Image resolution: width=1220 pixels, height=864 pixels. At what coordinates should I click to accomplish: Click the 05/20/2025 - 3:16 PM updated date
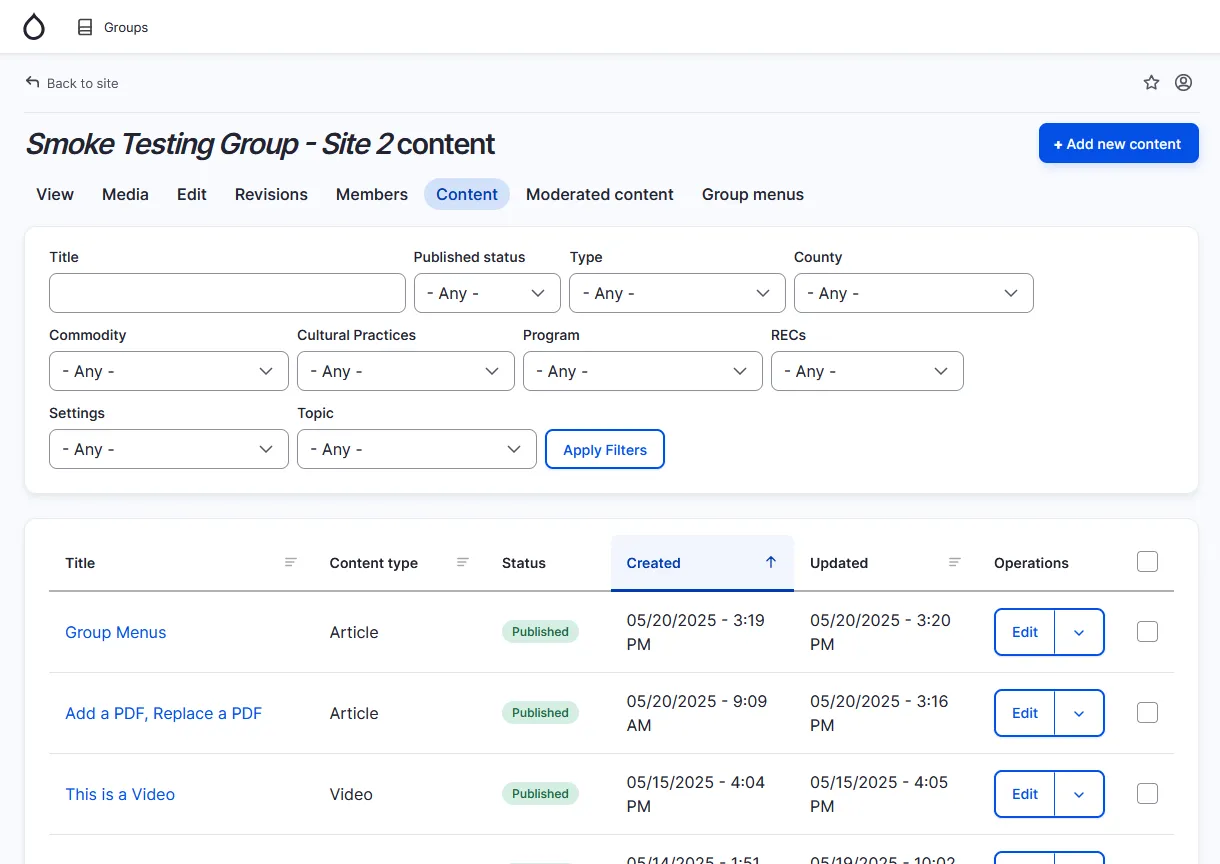(x=879, y=713)
